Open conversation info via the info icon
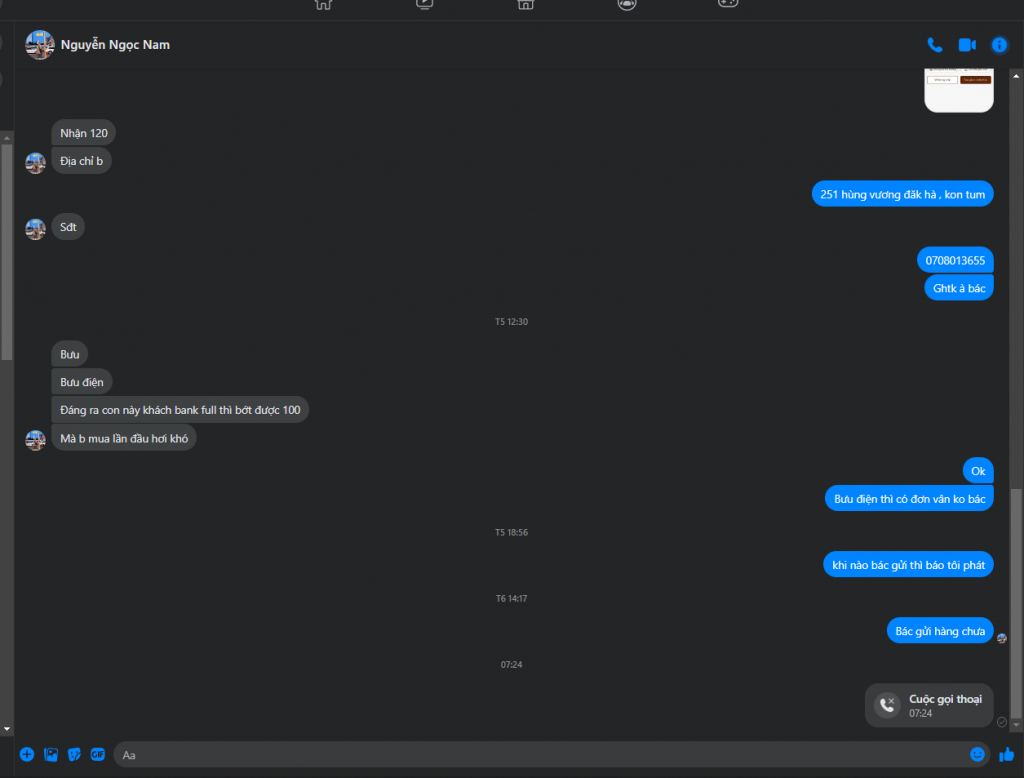 coord(999,45)
